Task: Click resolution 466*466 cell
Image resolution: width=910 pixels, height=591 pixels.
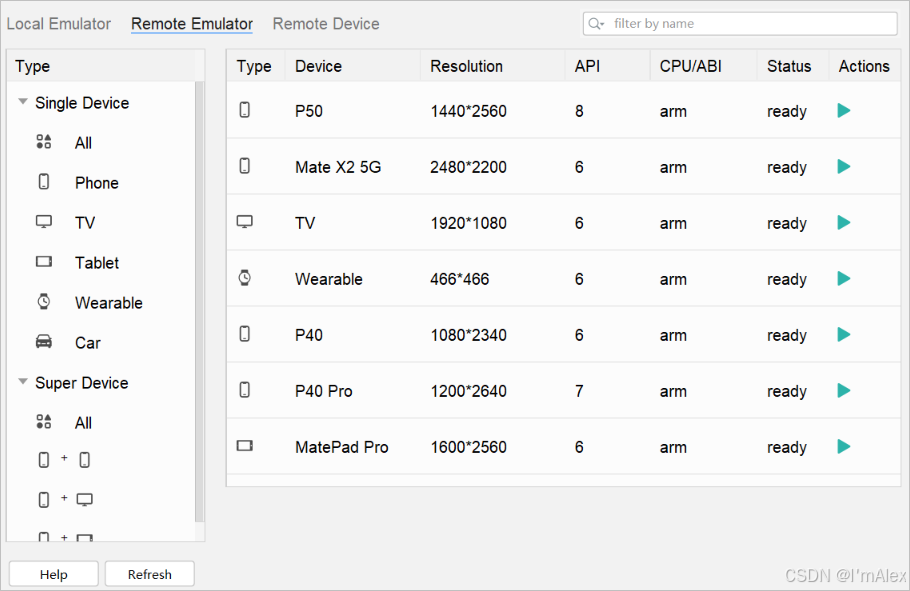Action: 460,279
